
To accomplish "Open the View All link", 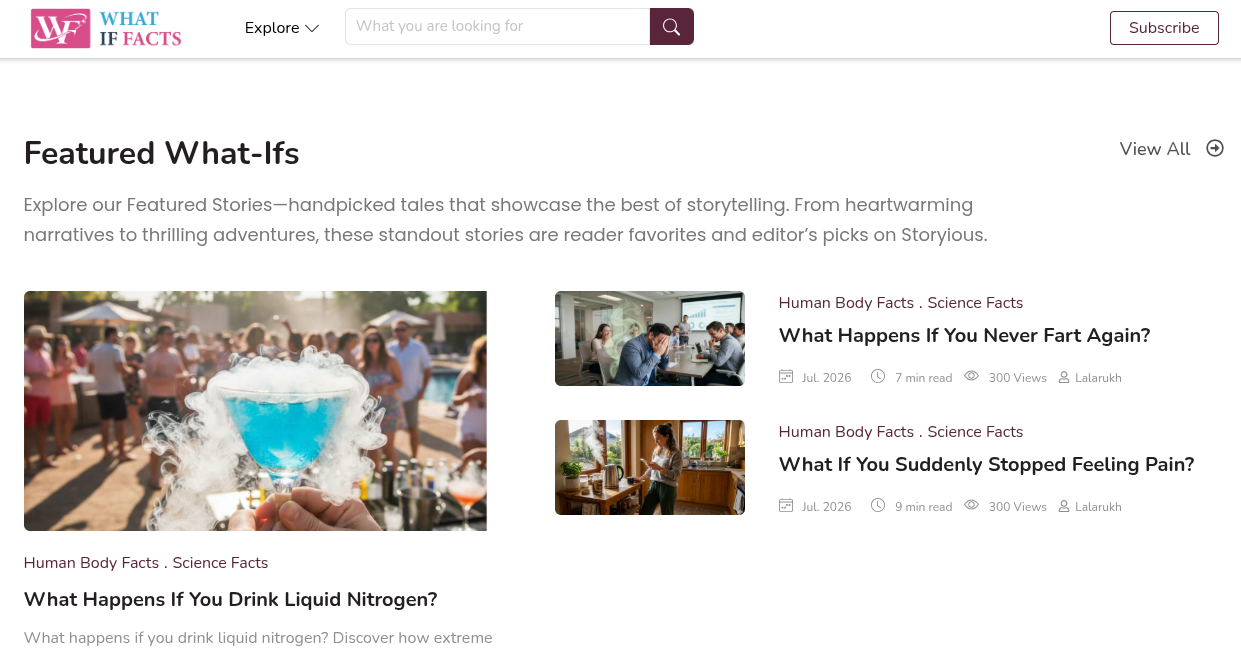I will (1171, 149).
